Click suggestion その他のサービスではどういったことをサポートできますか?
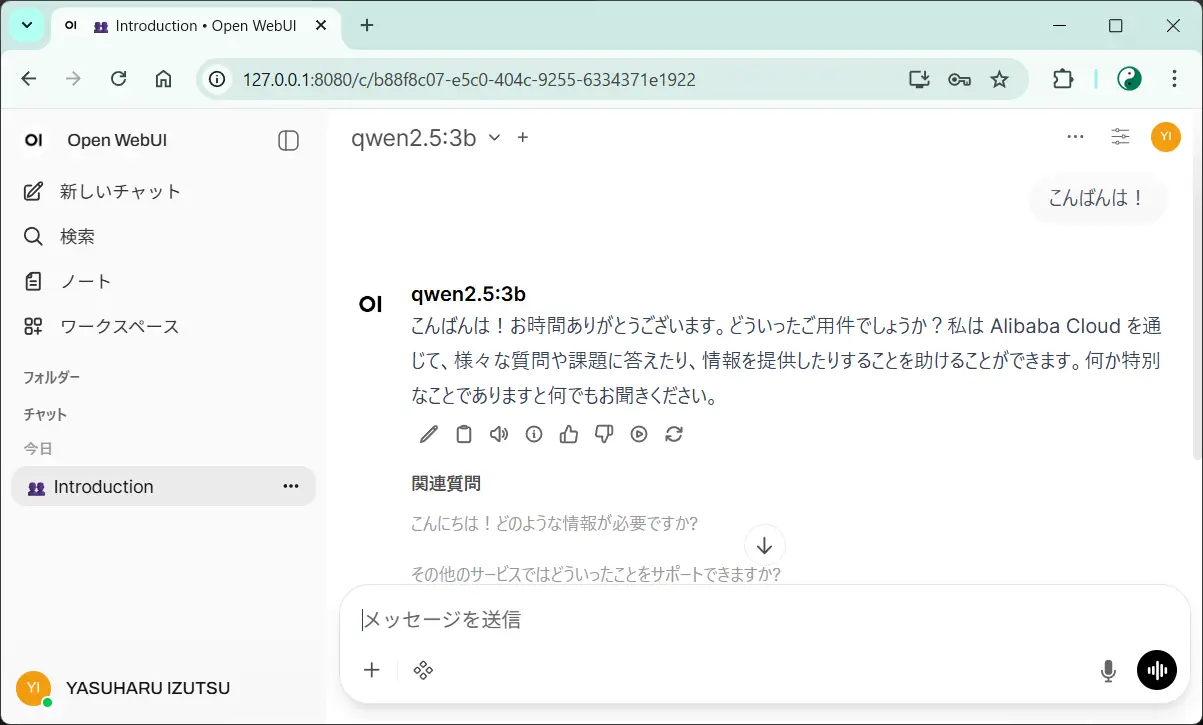The width and height of the screenshot is (1203, 725). coord(595,574)
